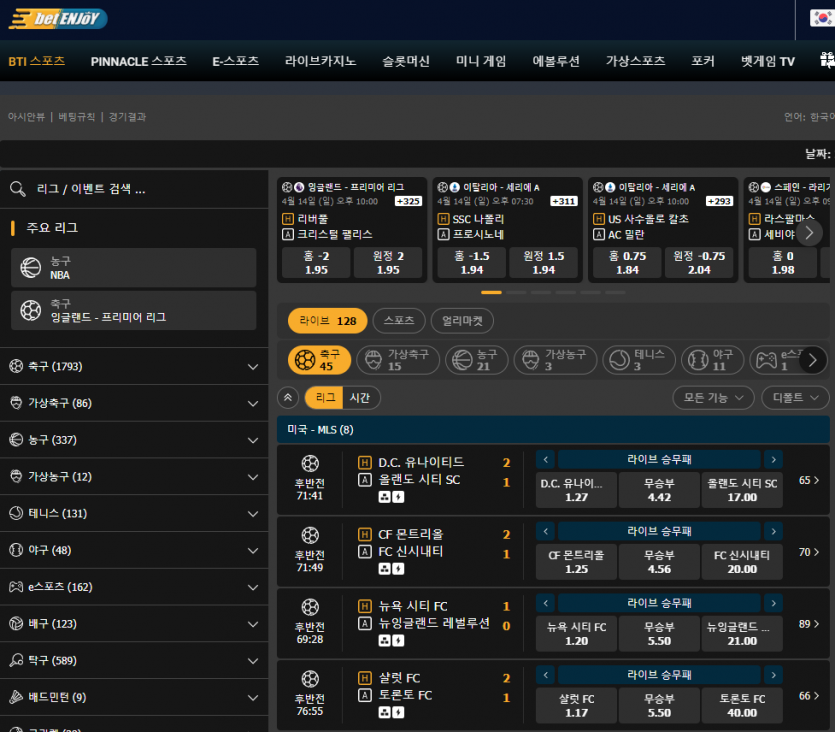Screen dimensions: 835x732
Task: Click the 베팅규칙 link
Action: (x=77, y=117)
